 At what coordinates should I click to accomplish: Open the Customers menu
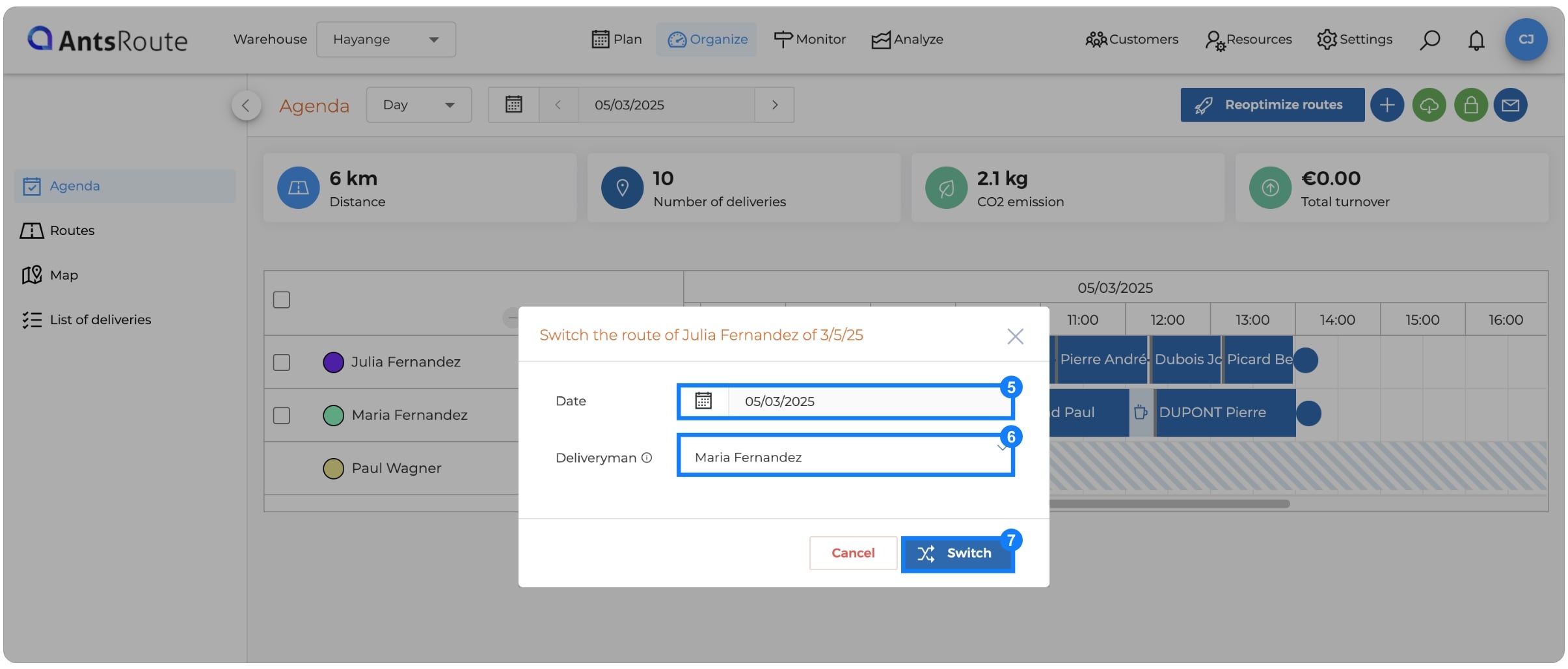point(1132,40)
